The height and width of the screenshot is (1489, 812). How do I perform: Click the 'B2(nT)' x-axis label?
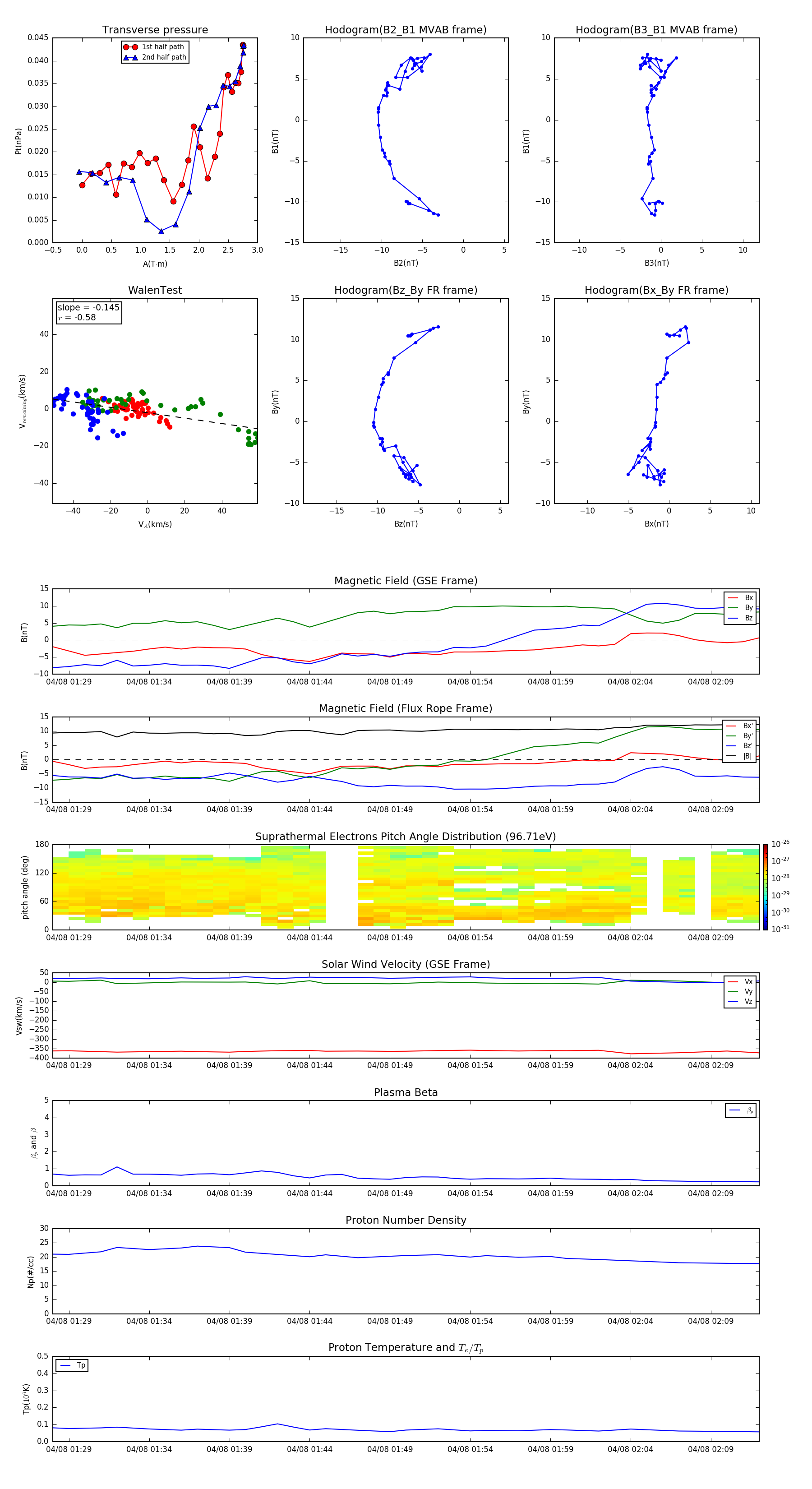[x=406, y=263]
